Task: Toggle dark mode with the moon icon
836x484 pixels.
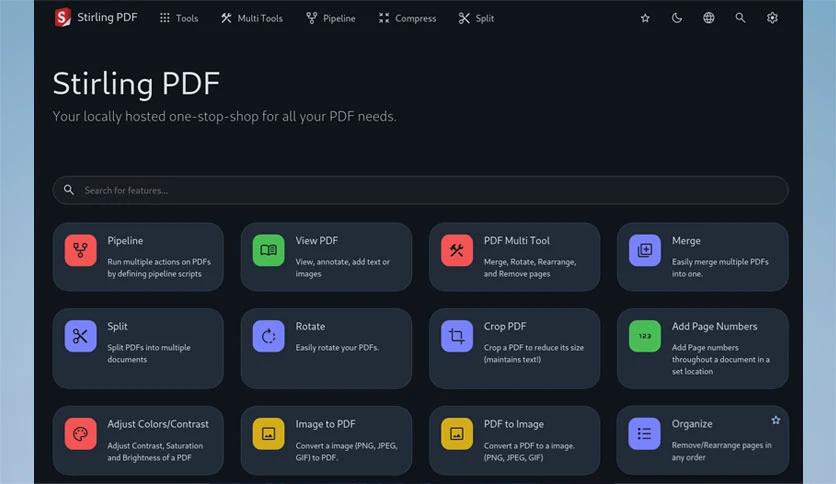Action: click(677, 18)
